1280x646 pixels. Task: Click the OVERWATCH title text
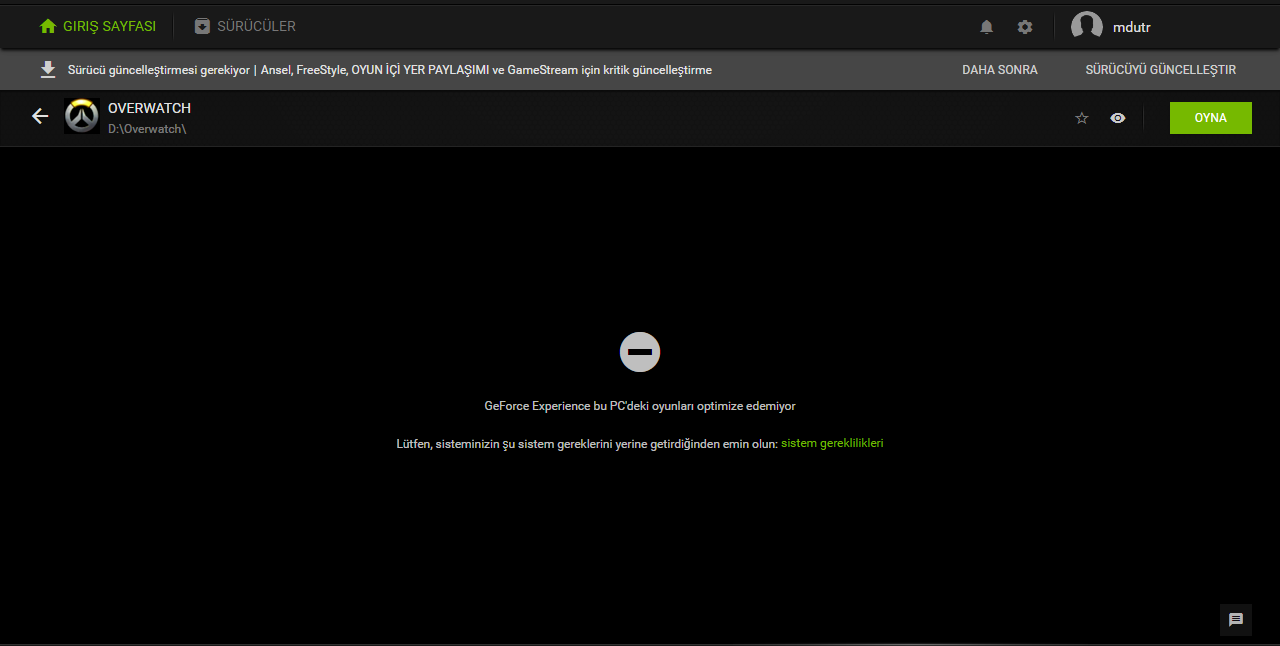(x=149, y=108)
